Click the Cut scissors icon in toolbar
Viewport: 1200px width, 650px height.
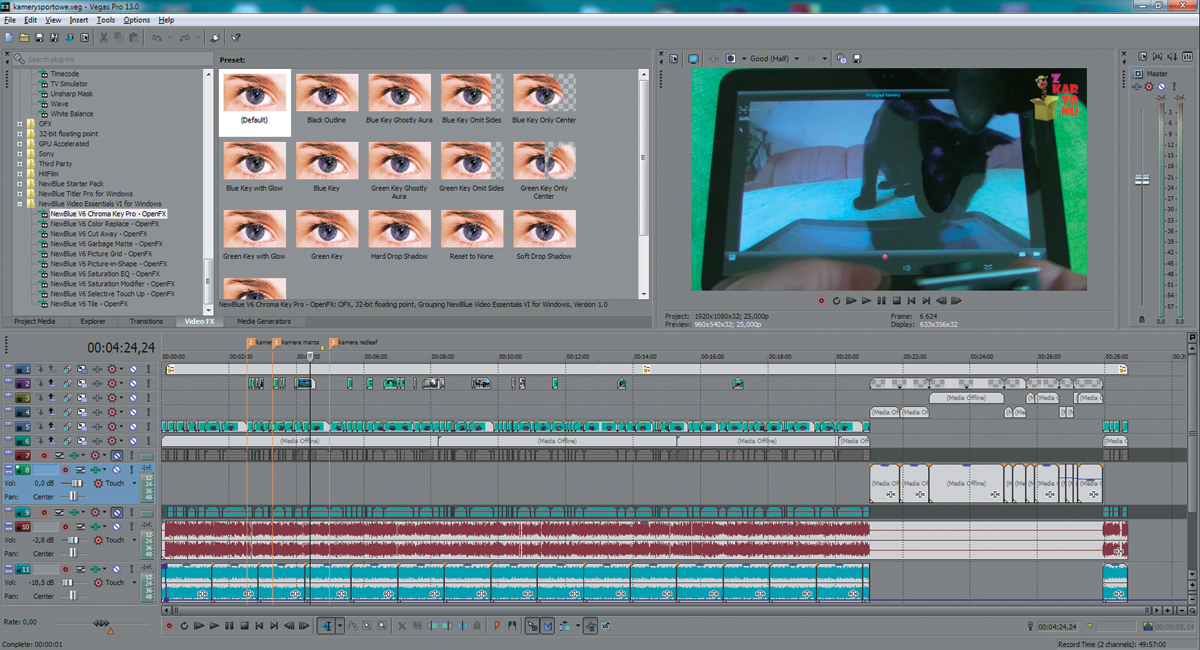(104, 38)
